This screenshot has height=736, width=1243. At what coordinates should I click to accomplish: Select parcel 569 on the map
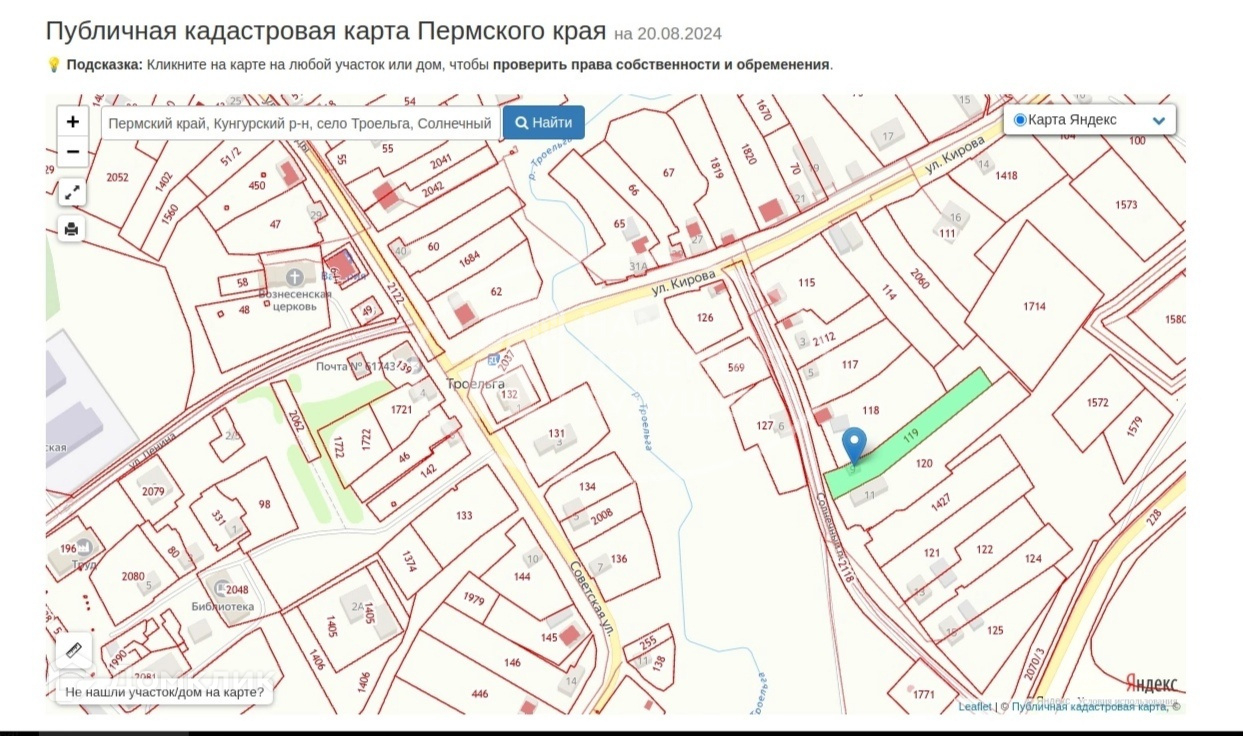tap(736, 368)
